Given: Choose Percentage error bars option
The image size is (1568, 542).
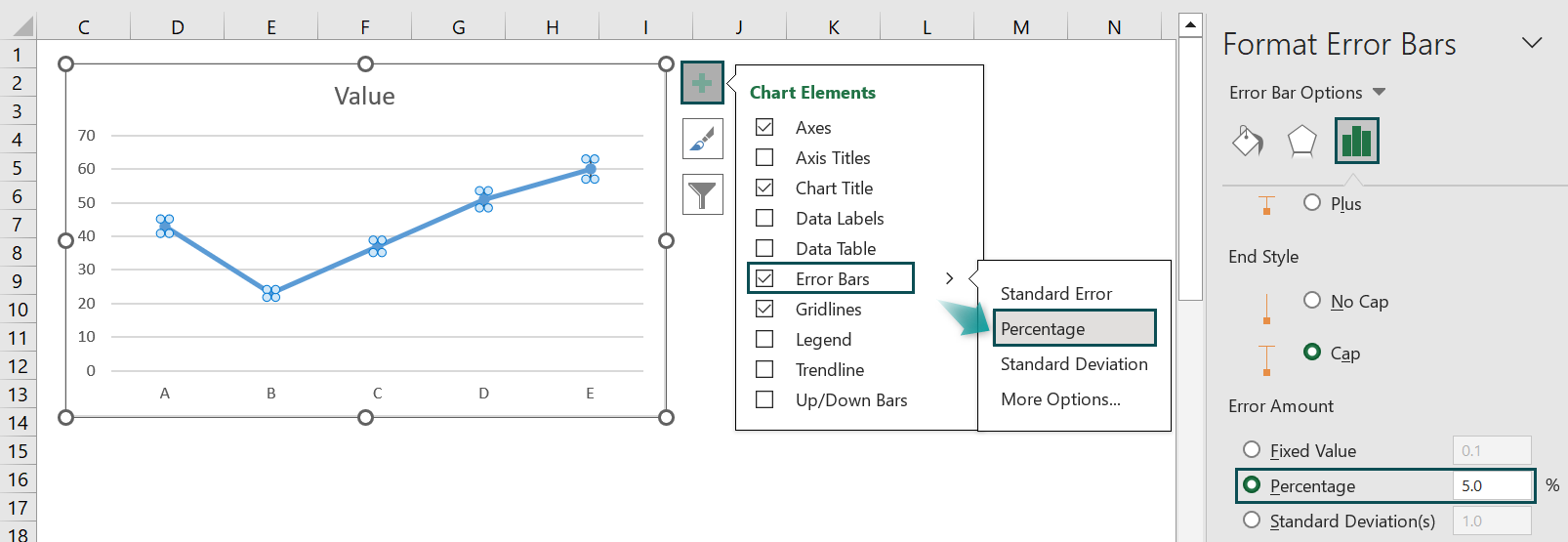Looking at the screenshot, I should click(x=1074, y=328).
